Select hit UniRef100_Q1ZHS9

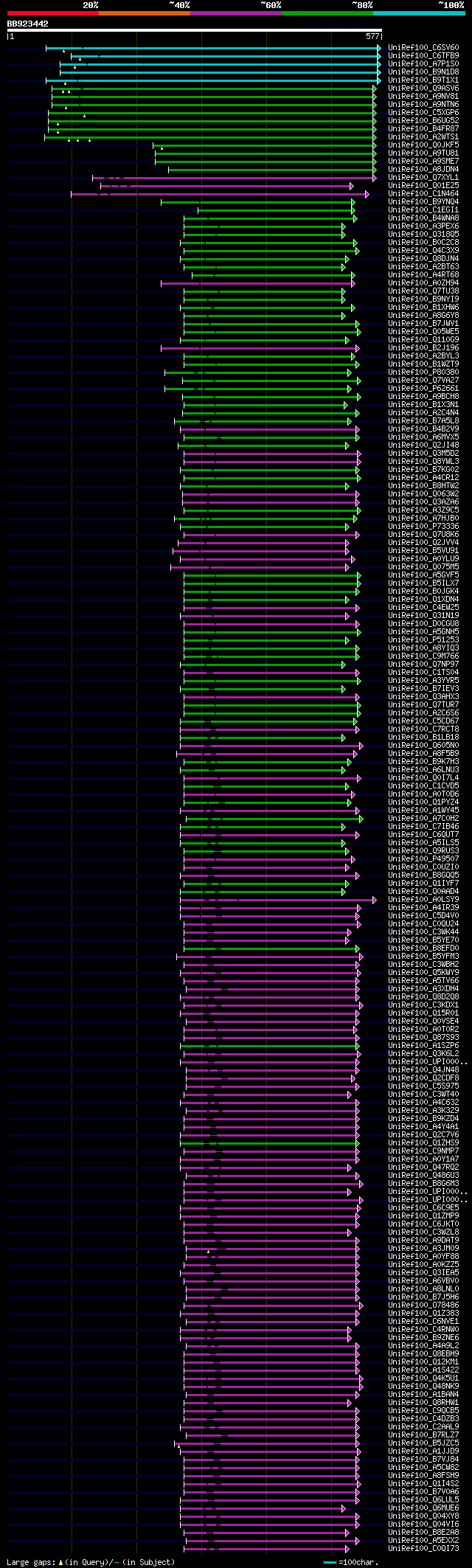coord(423,1143)
